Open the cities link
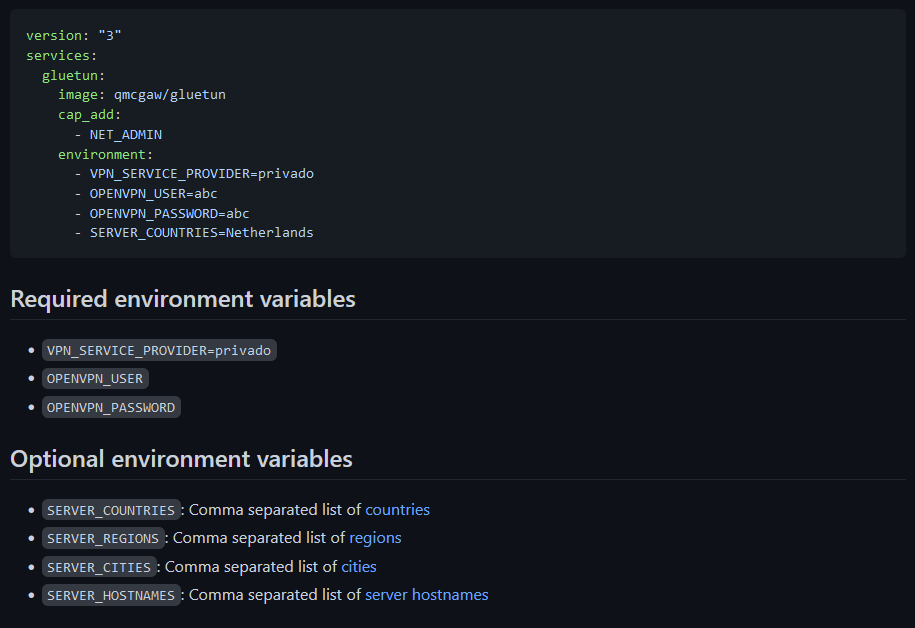 click(358, 566)
